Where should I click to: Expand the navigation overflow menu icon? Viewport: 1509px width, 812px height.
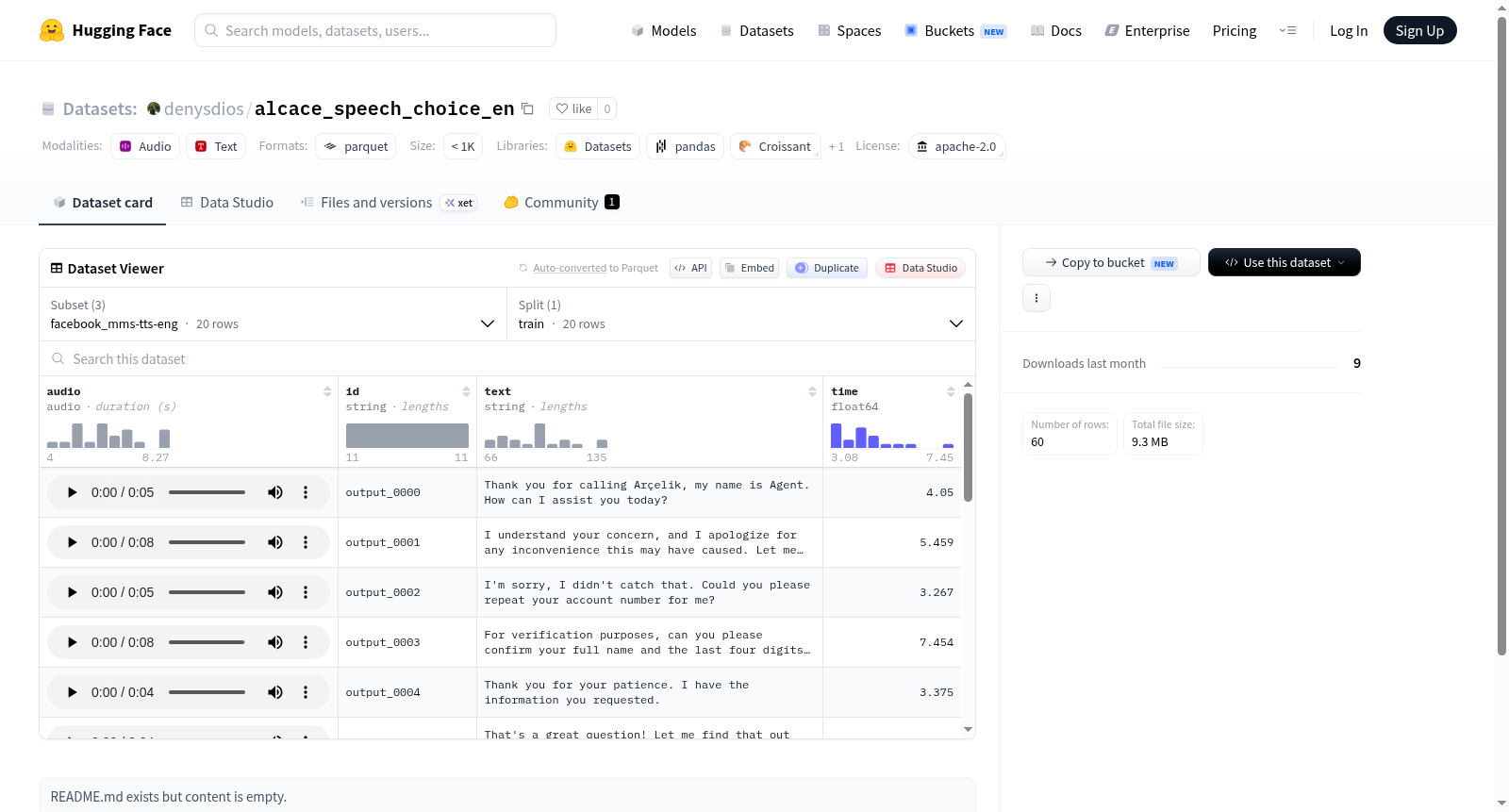(1287, 30)
